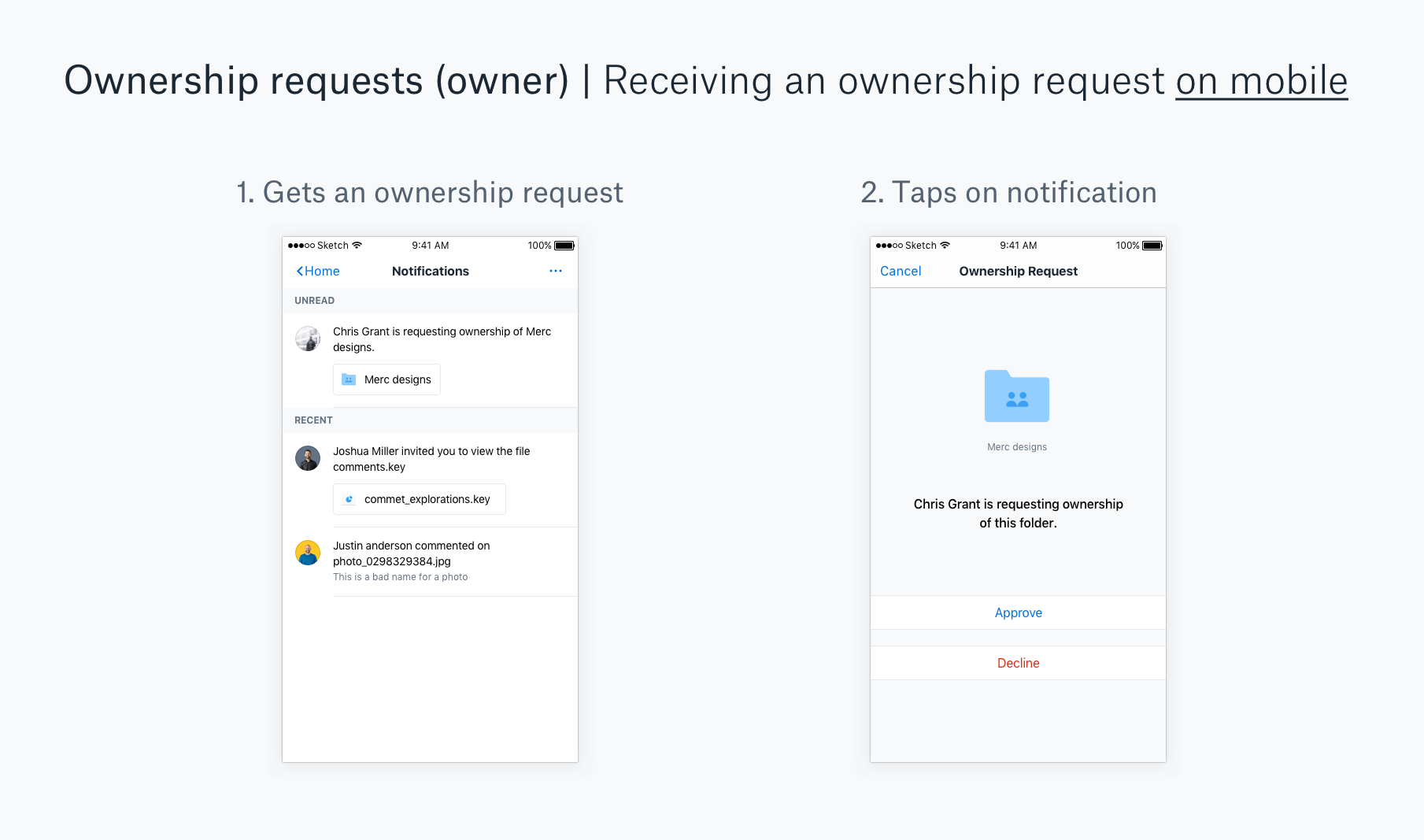Viewport: 1424px width, 840px height.
Task: Approve the ownership request
Action: (1018, 612)
